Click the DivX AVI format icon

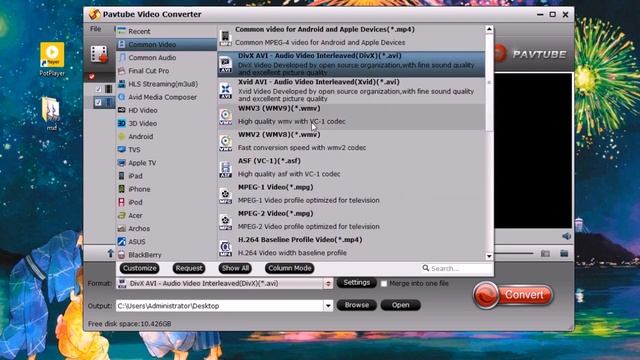pos(225,64)
